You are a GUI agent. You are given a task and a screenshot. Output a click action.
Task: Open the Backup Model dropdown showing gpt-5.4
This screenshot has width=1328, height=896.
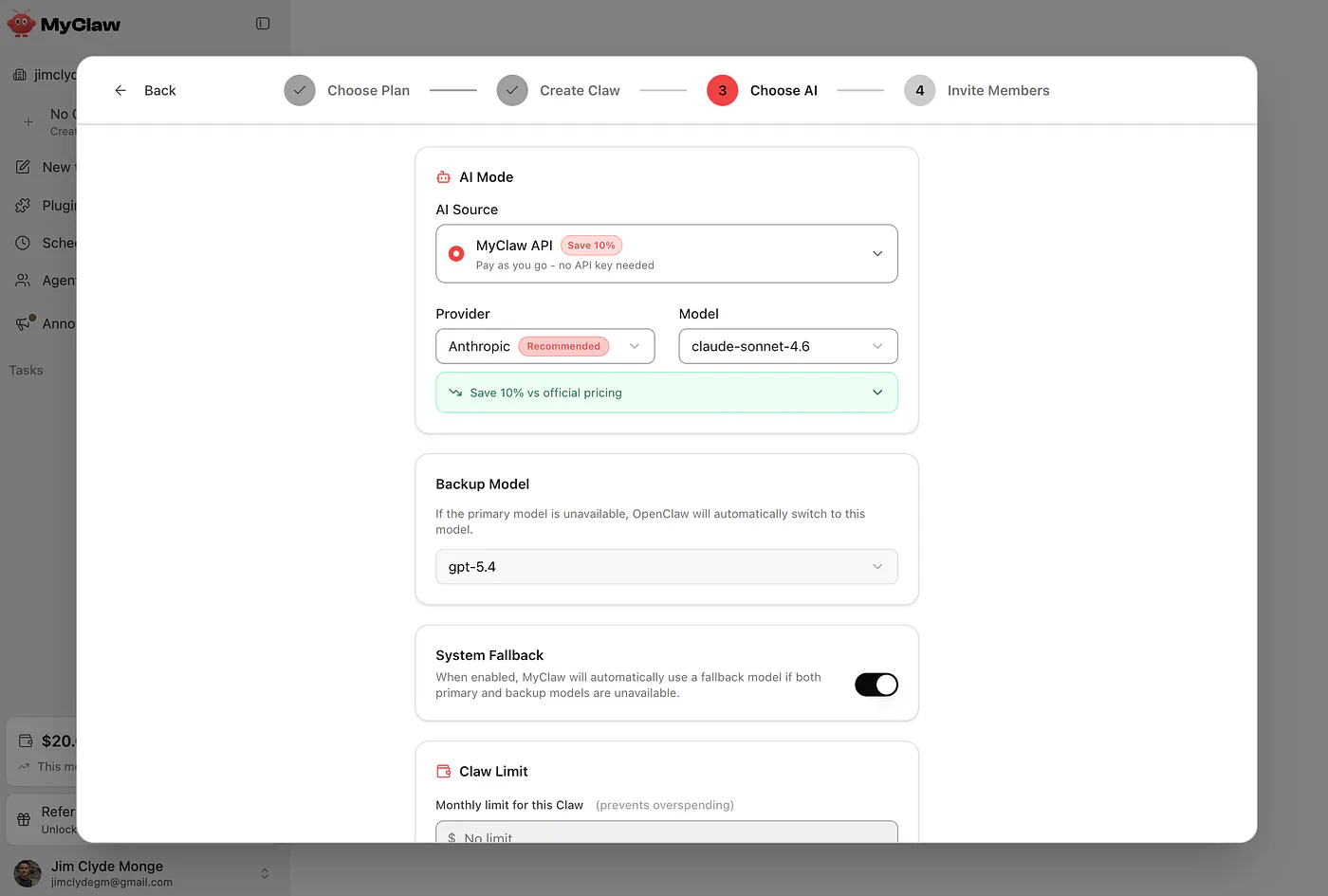(667, 567)
